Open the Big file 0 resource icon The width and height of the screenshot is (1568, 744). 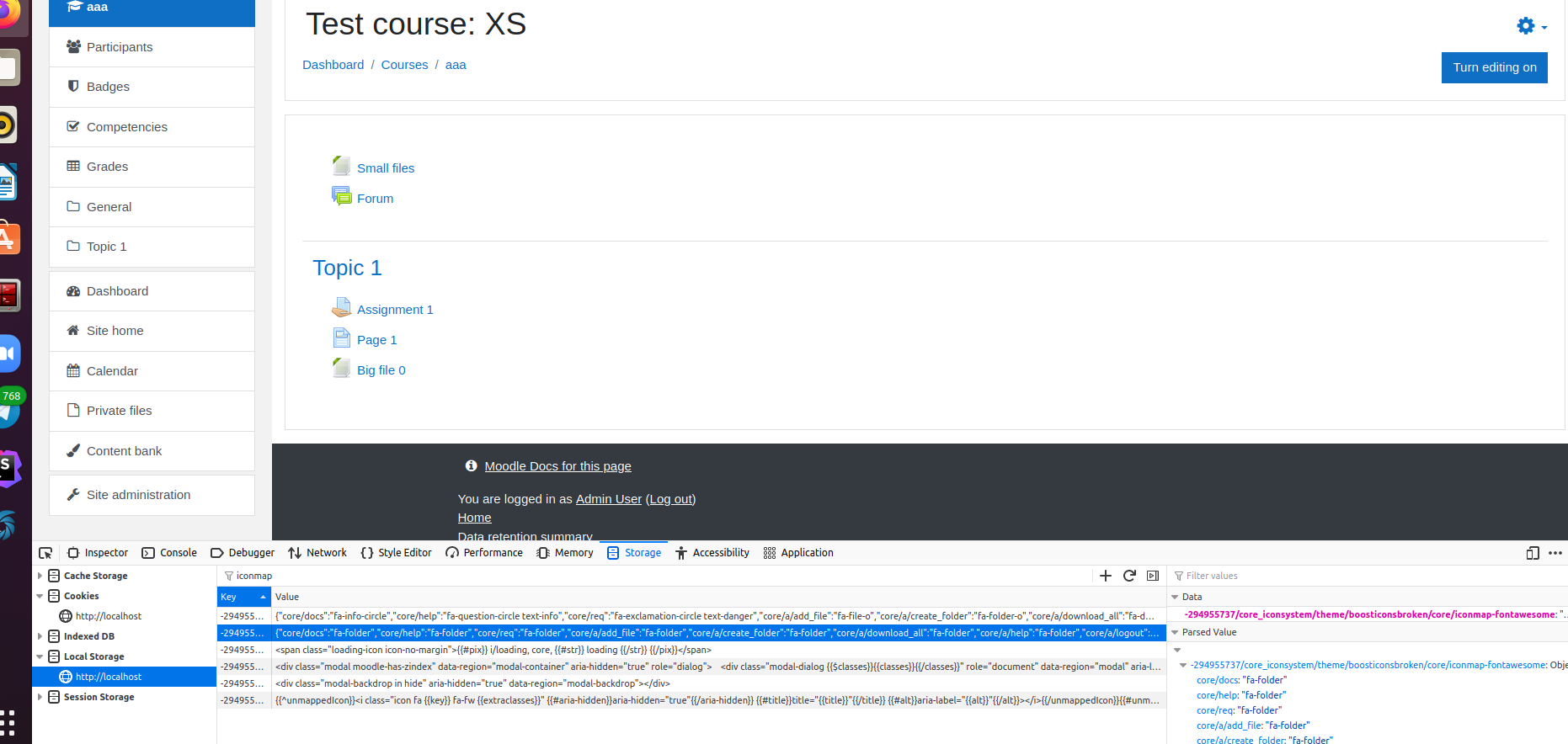[341, 368]
